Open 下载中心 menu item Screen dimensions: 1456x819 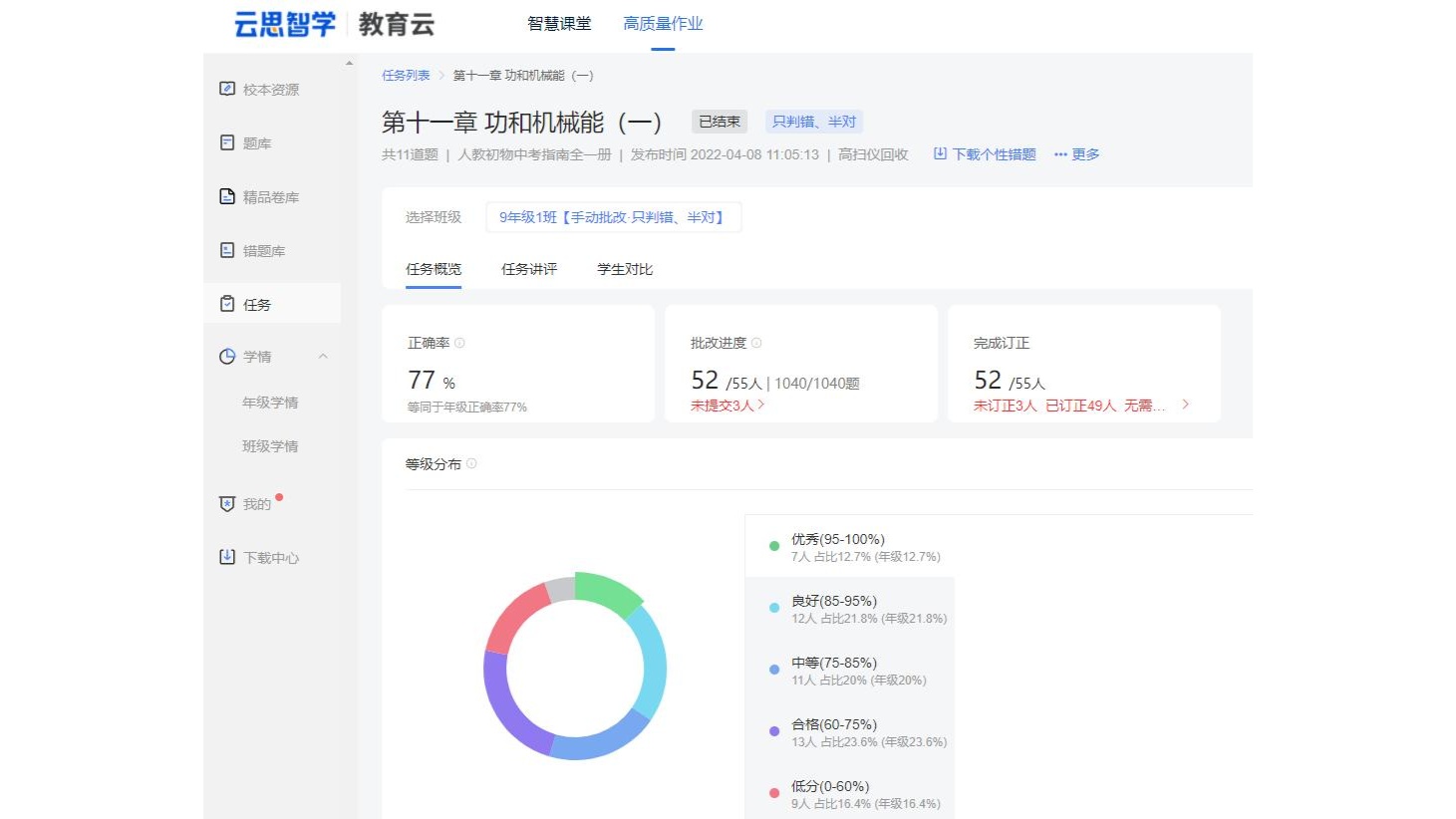[272, 557]
